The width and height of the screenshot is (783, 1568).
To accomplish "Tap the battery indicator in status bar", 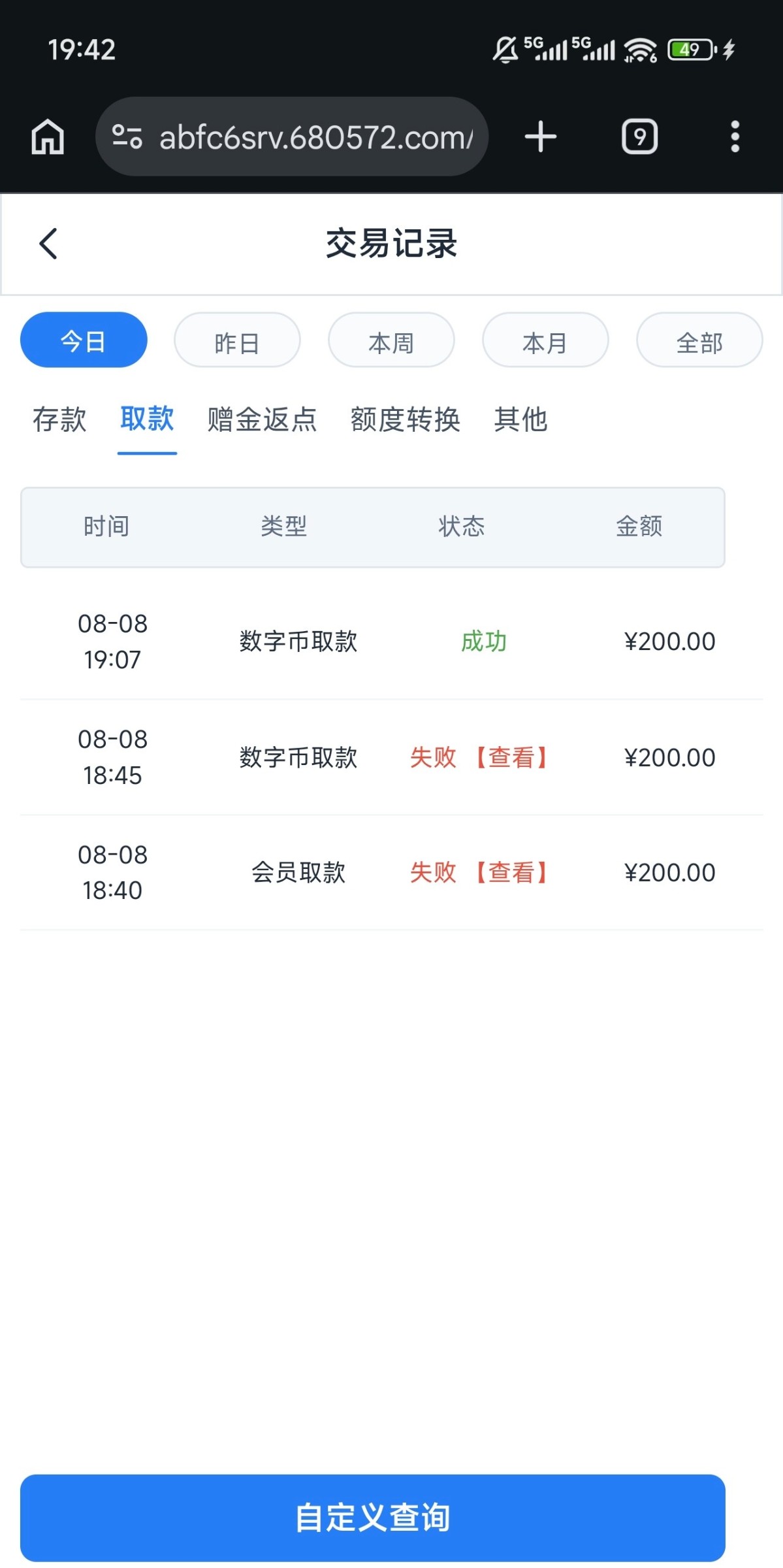I will click(692, 50).
